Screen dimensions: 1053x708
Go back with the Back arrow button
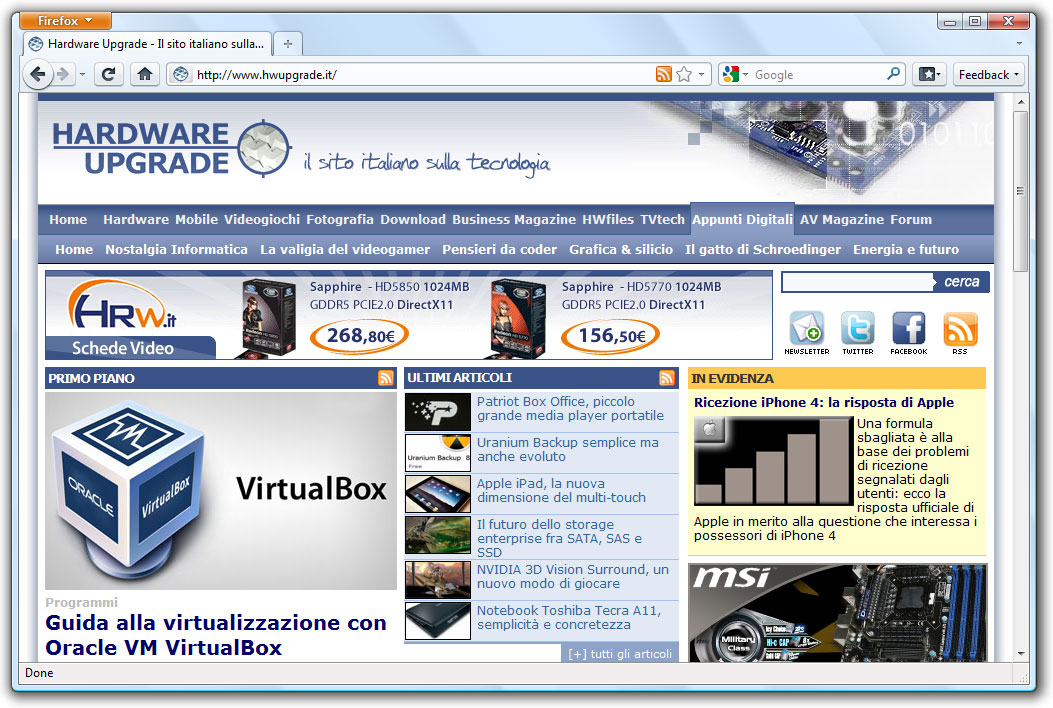click(38, 74)
